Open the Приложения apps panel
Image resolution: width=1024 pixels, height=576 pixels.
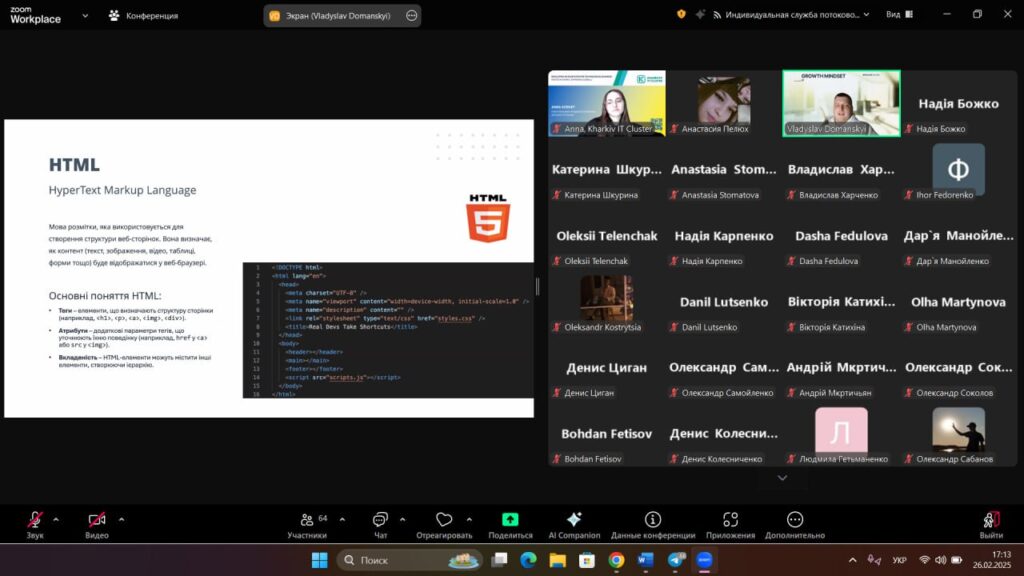(x=730, y=524)
